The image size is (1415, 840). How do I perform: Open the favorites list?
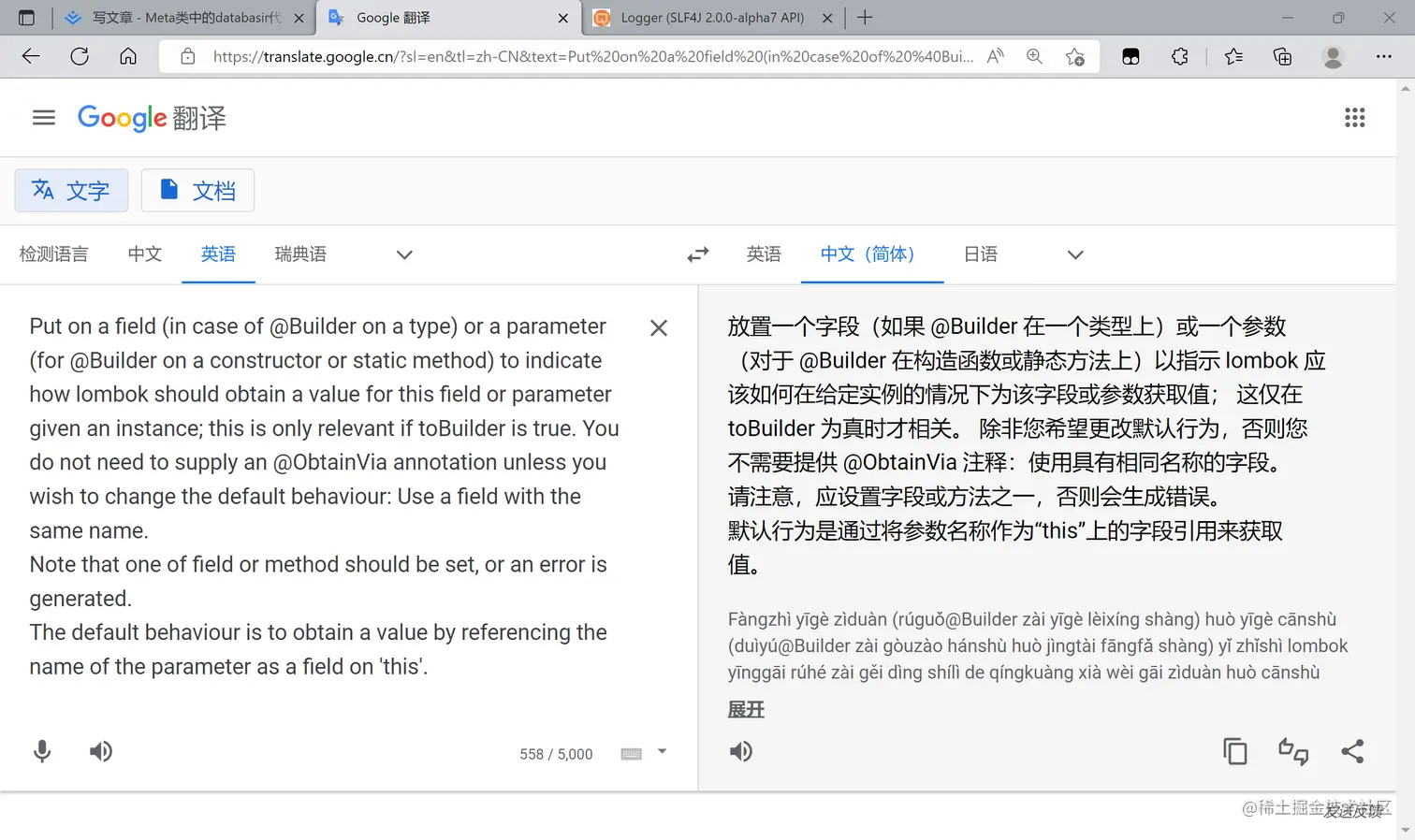click(x=1233, y=57)
